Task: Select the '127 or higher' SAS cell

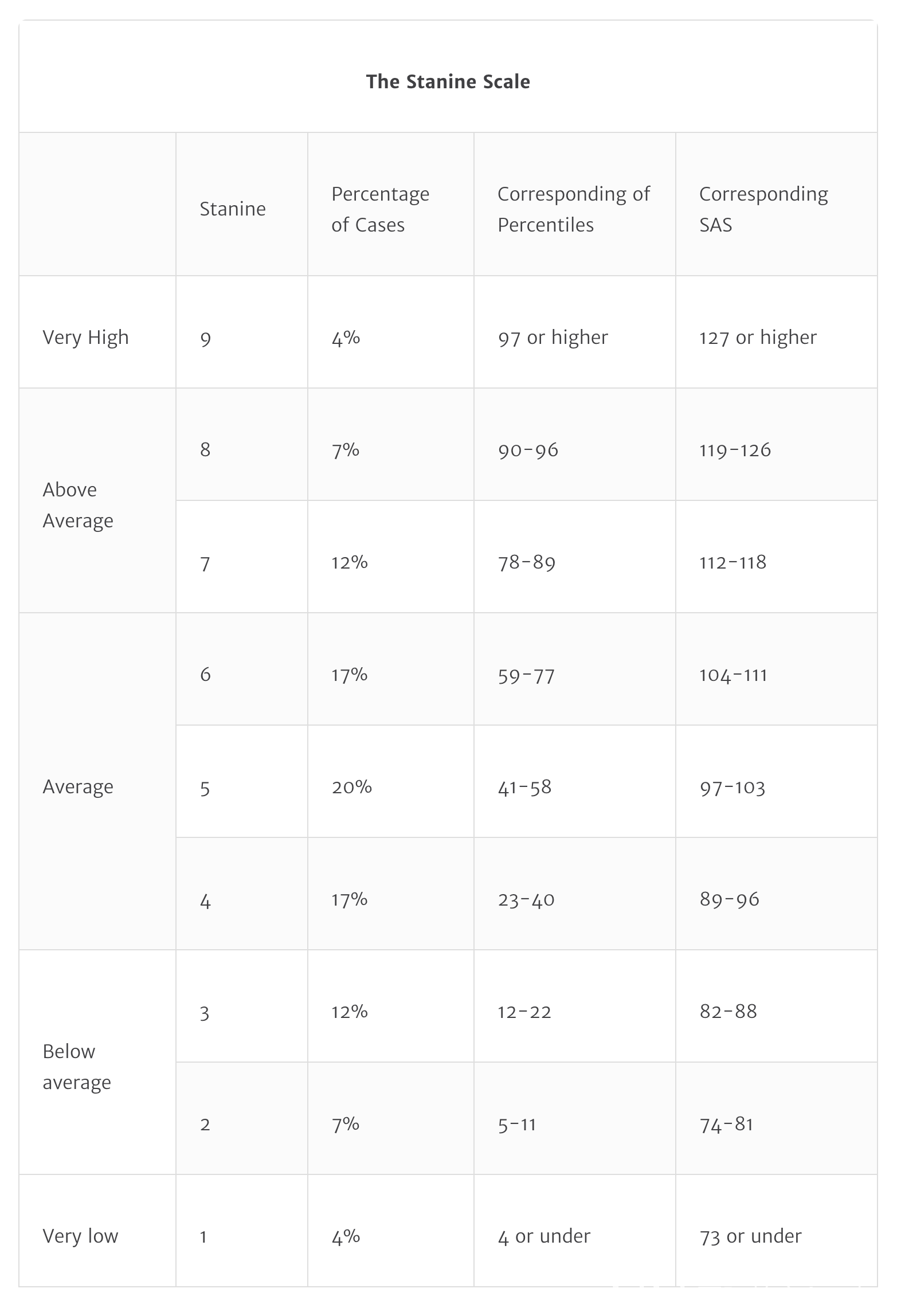Action: click(758, 337)
